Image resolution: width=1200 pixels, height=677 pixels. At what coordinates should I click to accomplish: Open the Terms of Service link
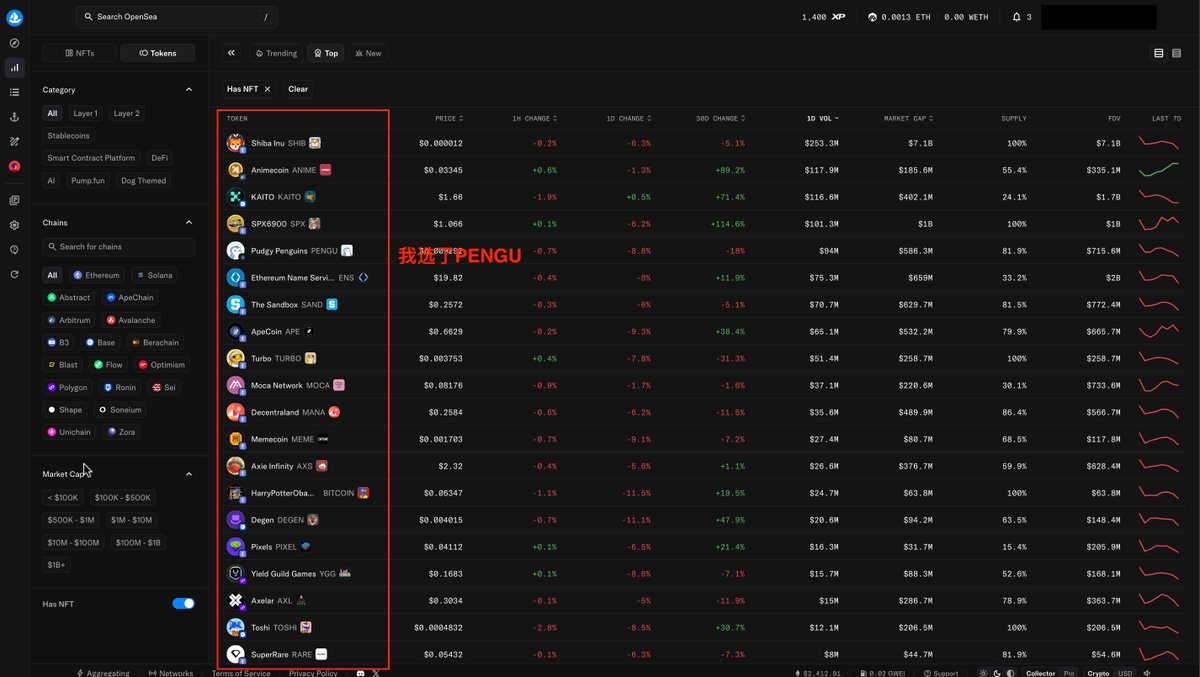coord(241,673)
